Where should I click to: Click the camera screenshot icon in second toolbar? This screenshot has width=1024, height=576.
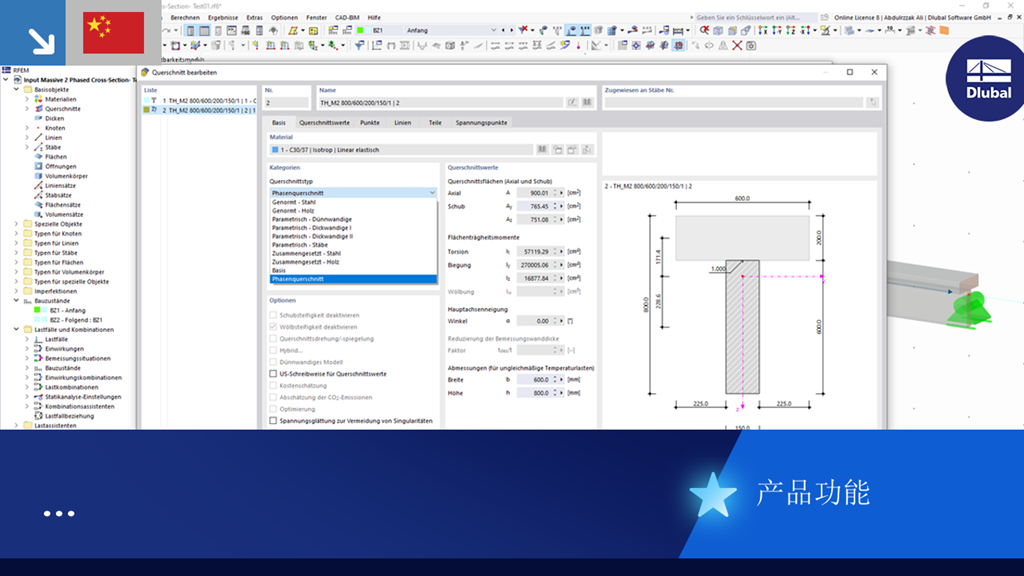pos(751,46)
